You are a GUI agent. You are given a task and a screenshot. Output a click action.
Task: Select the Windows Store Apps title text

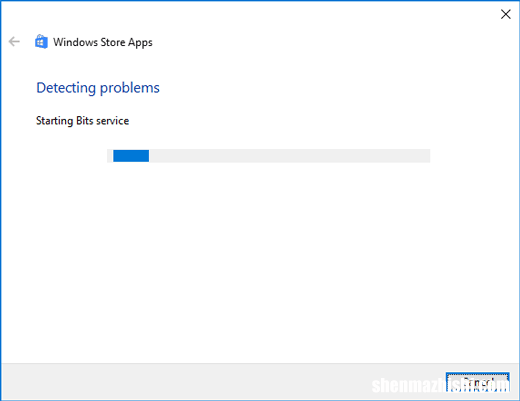(x=103, y=42)
